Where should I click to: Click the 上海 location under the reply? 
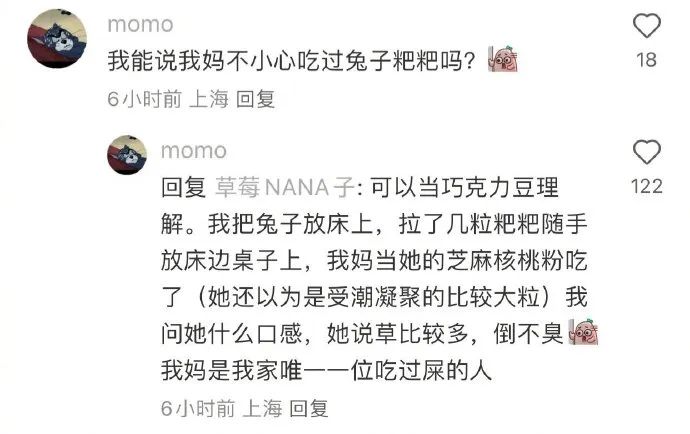point(262,408)
